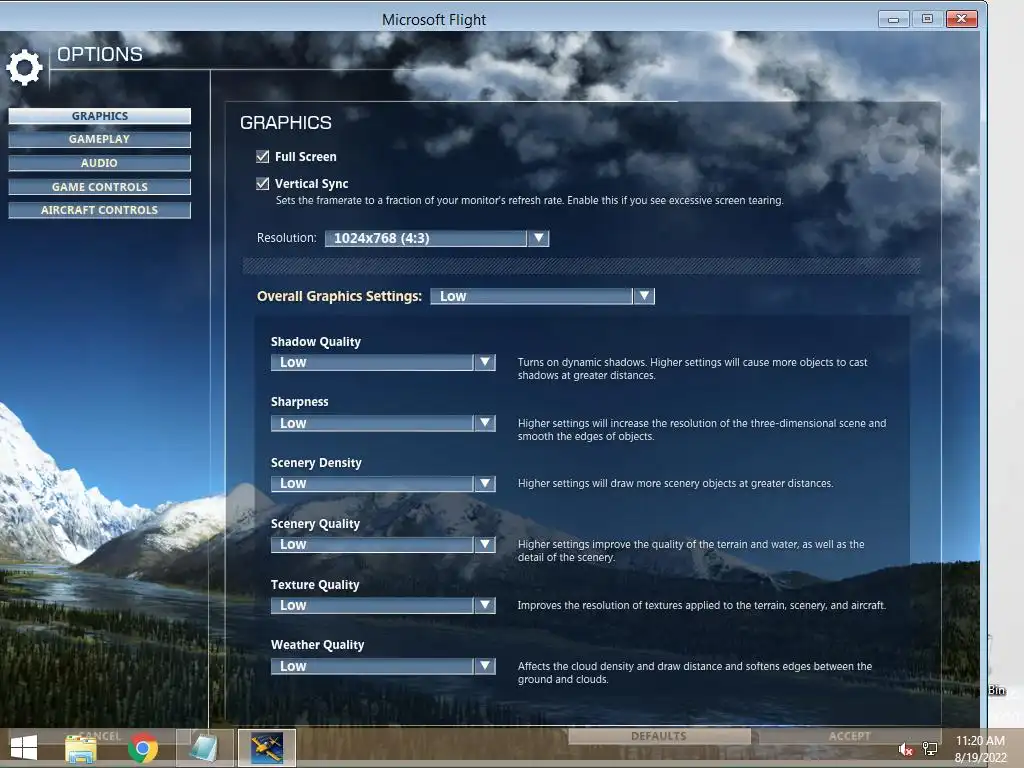
Task: Click the Defaults button
Action: pyautogui.click(x=659, y=736)
